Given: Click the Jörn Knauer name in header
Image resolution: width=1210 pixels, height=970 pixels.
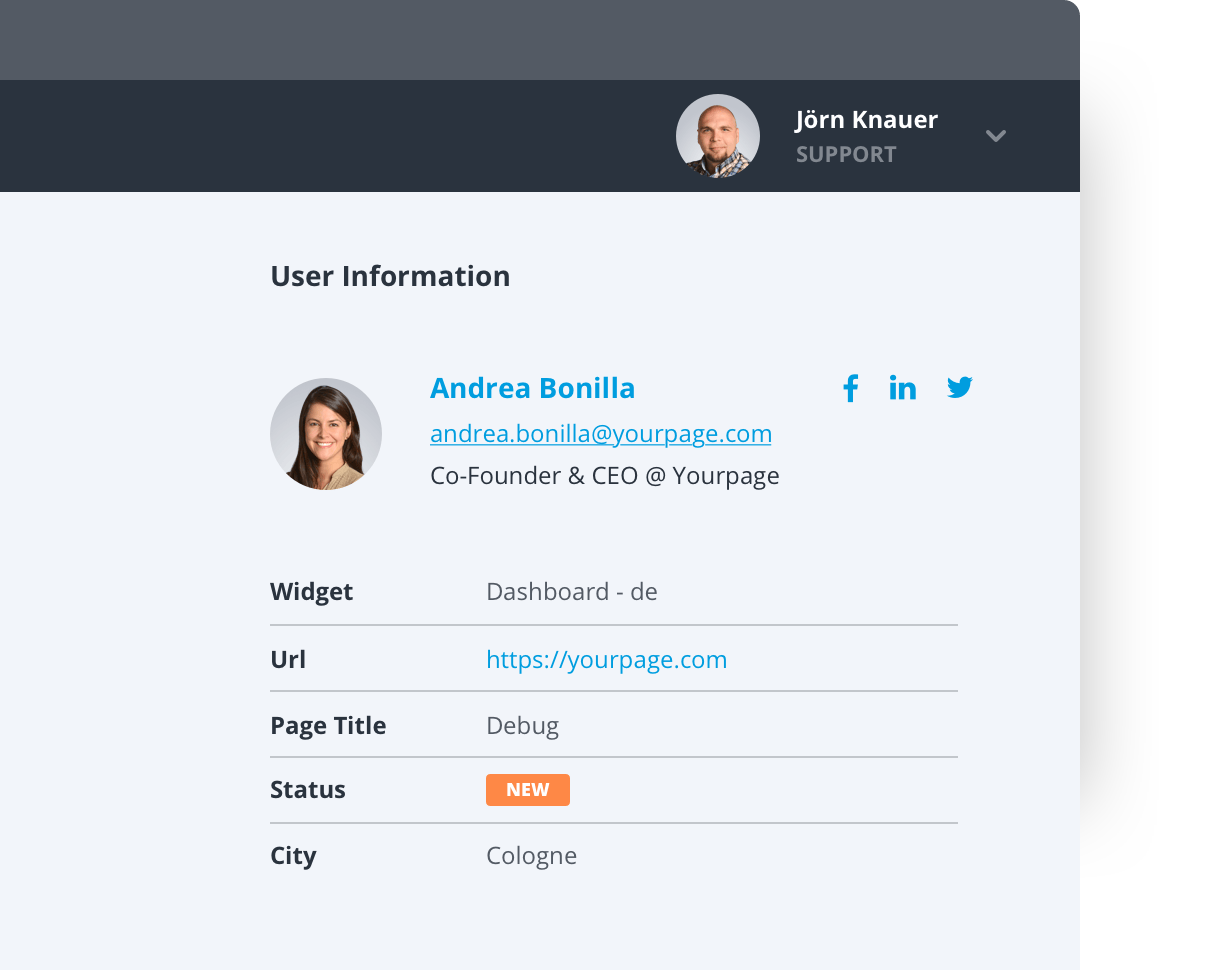Looking at the screenshot, I should pyautogui.click(x=867, y=120).
